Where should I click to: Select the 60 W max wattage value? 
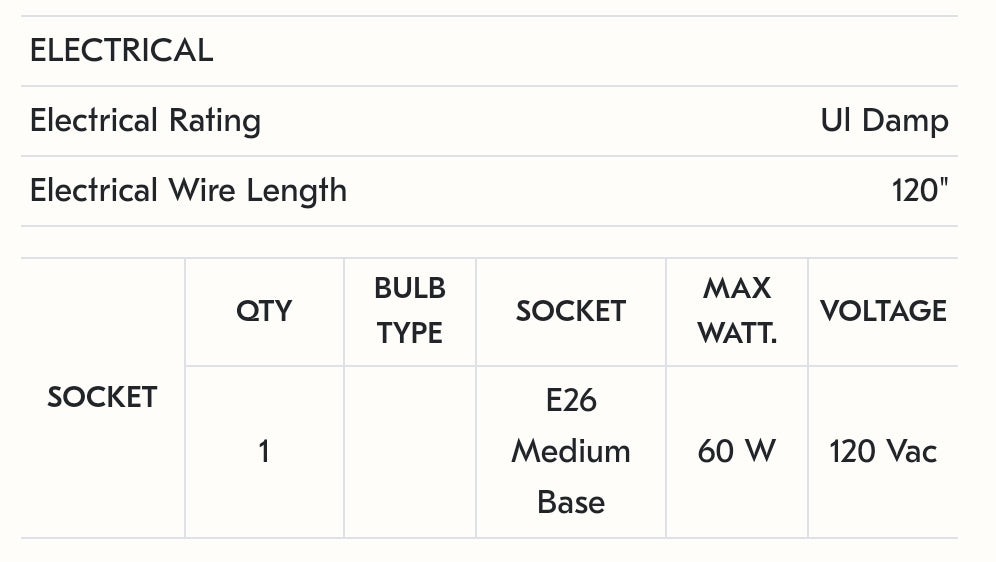tap(737, 451)
